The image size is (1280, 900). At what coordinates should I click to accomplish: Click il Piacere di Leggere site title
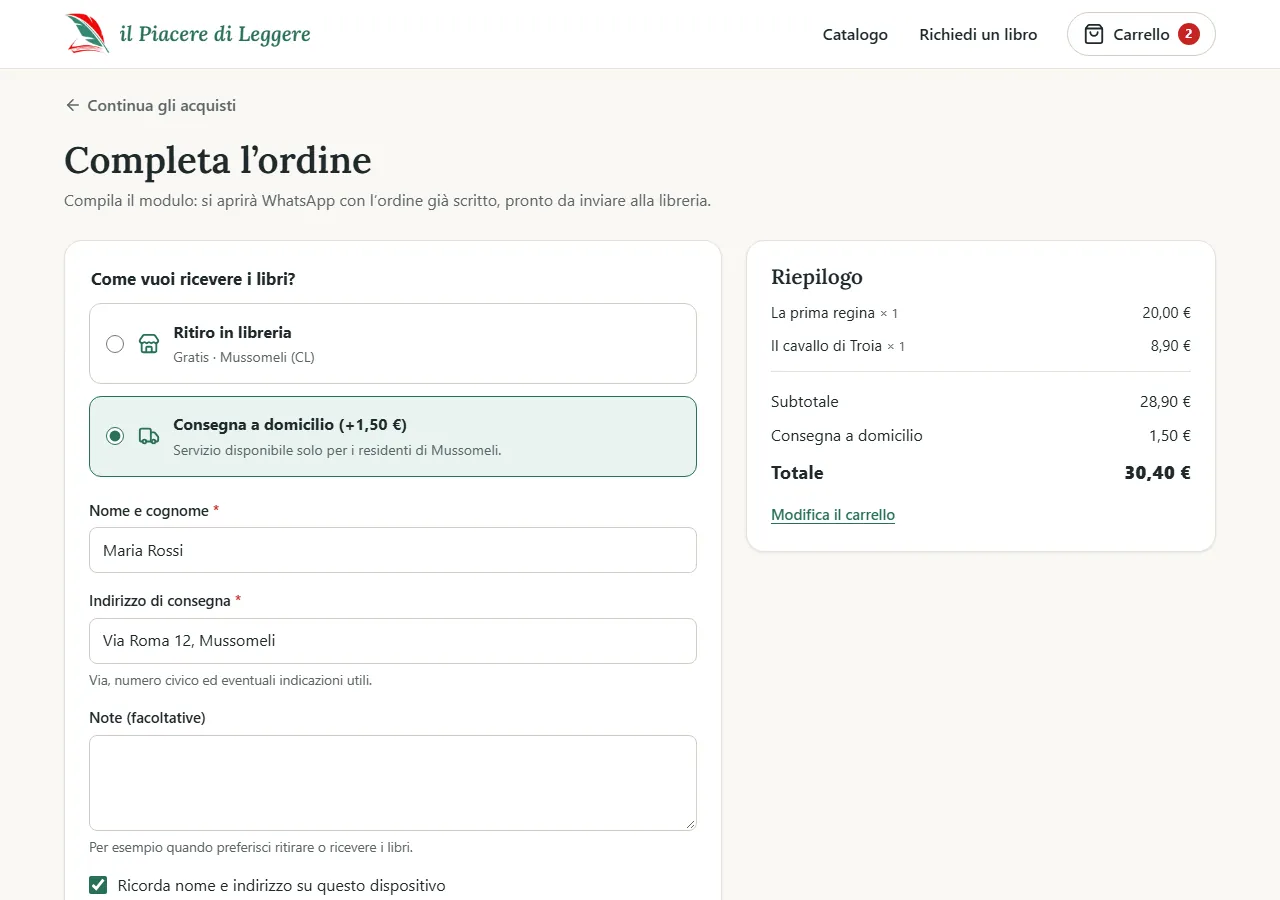pyautogui.click(x=215, y=34)
